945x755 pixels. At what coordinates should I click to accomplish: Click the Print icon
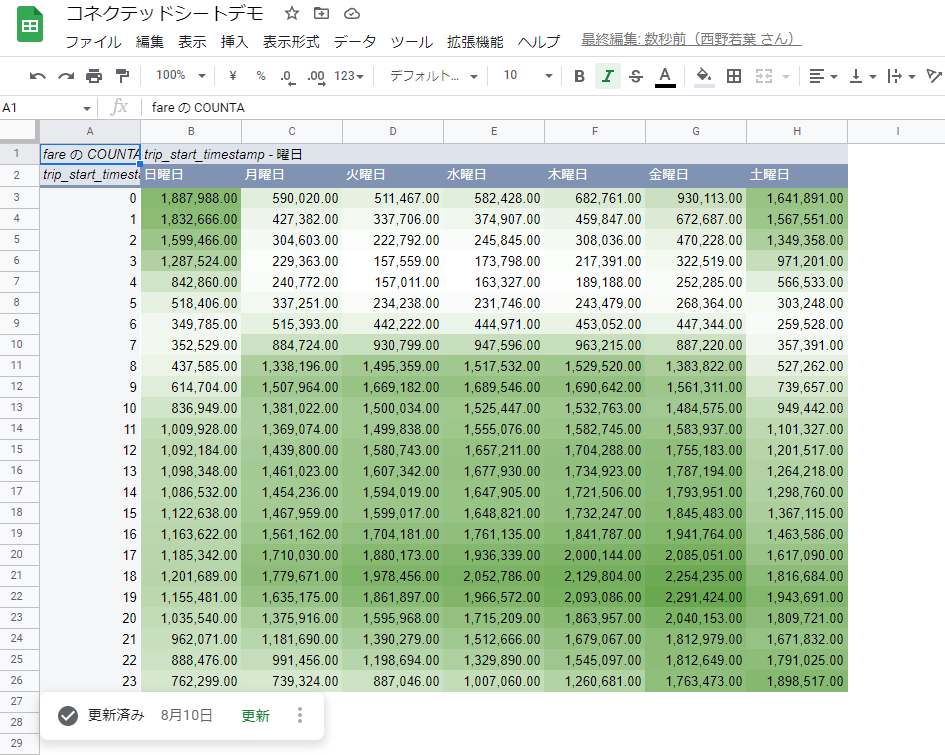point(94,76)
